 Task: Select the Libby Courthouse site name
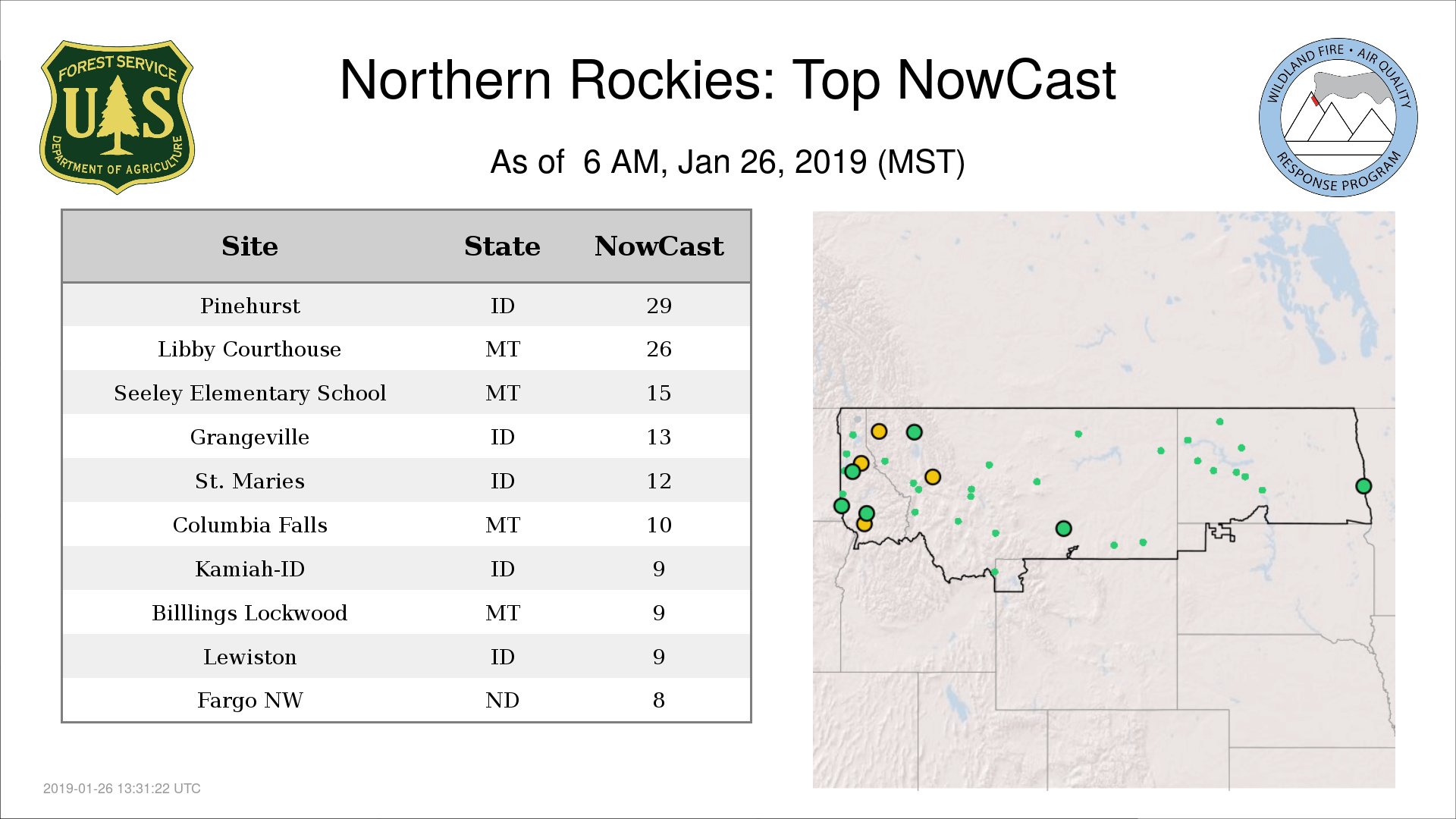[249, 349]
